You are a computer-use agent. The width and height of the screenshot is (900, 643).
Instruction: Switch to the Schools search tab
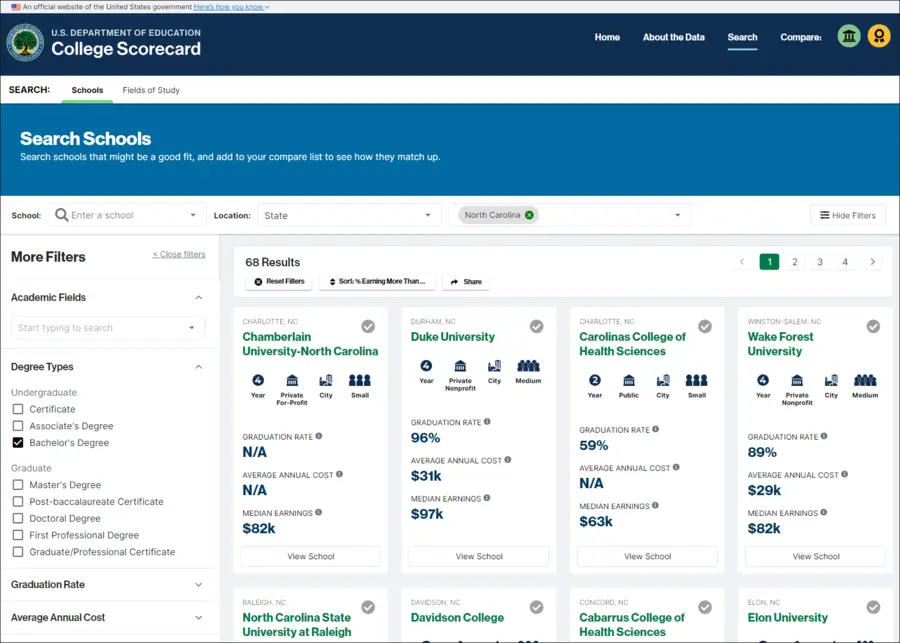click(87, 90)
